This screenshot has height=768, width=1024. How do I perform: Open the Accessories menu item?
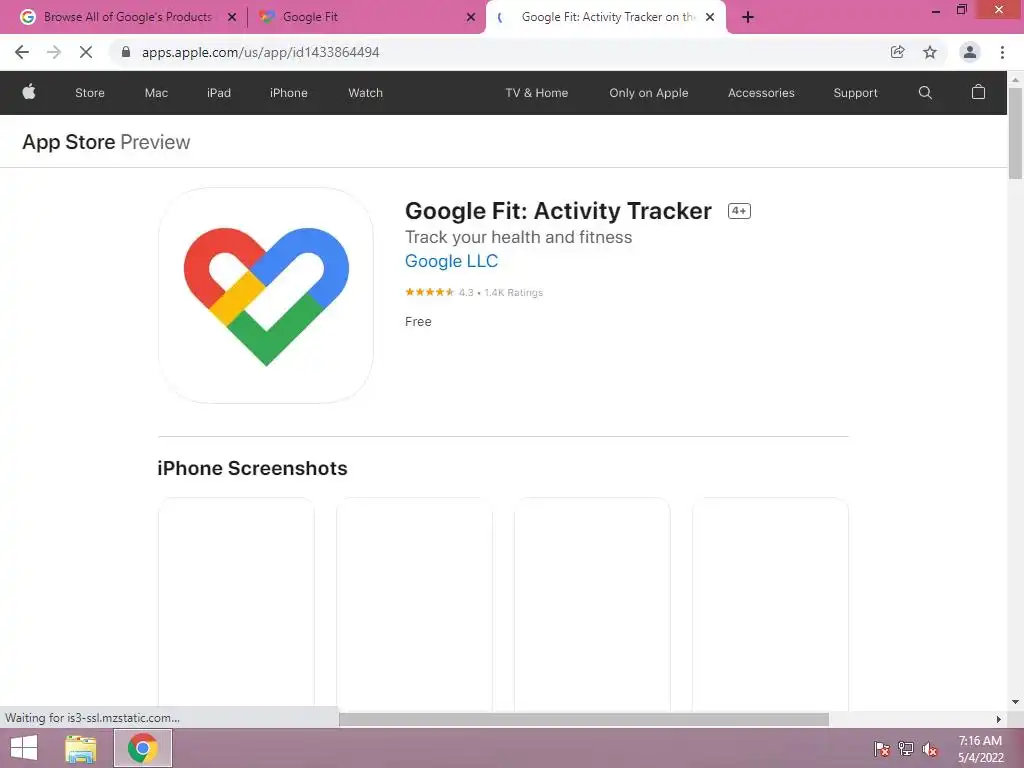point(761,93)
